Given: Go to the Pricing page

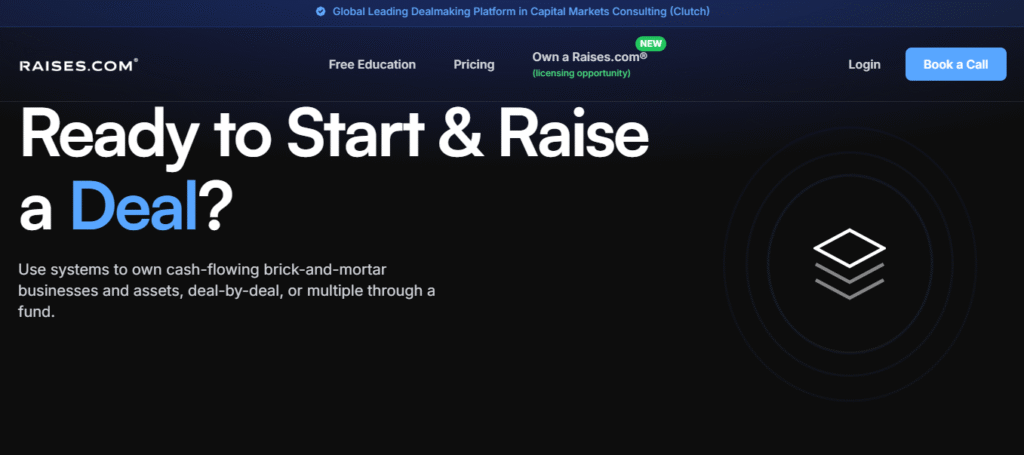Looking at the screenshot, I should coord(474,64).
